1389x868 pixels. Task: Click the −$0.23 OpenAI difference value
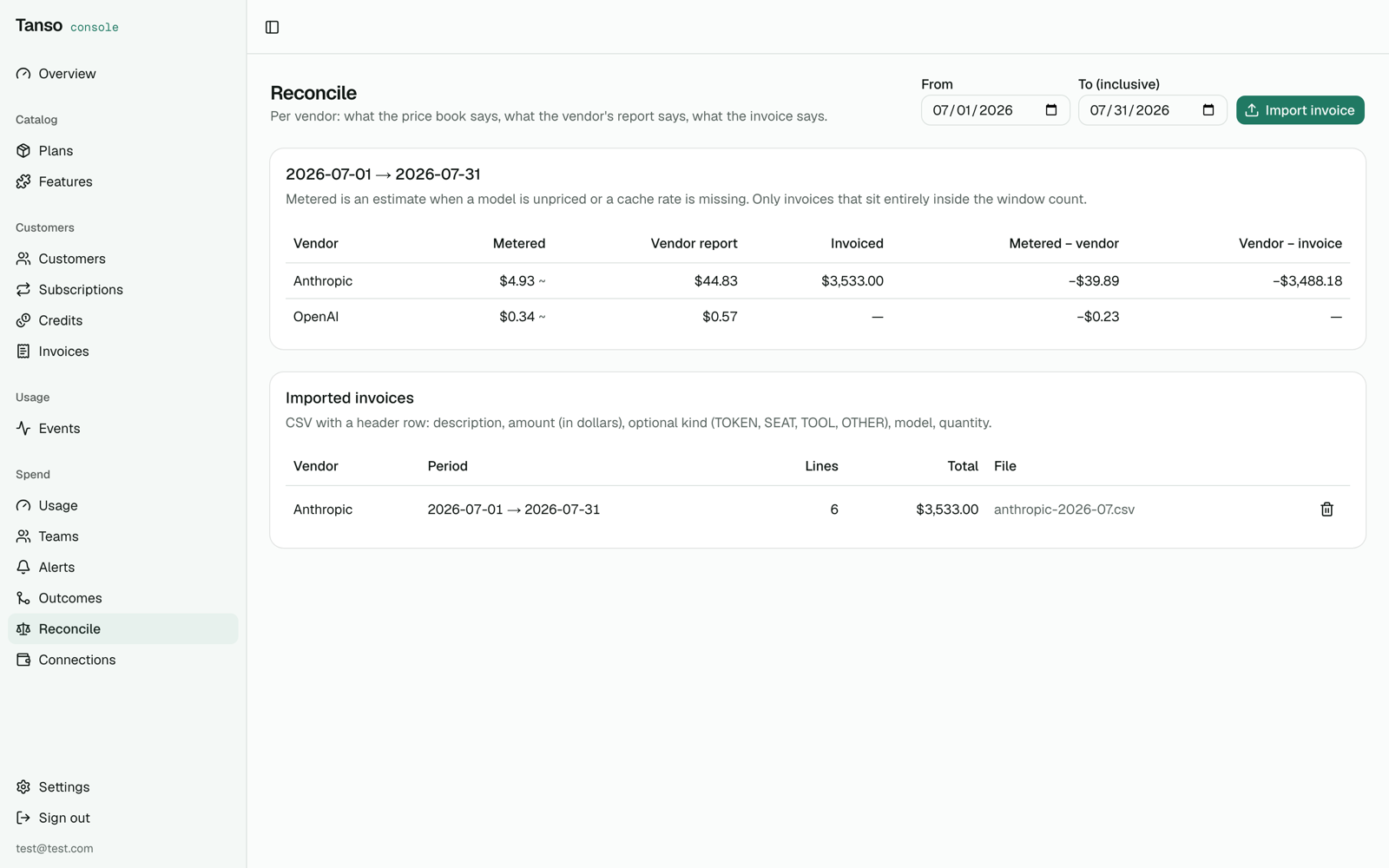pyautogui.click(x=1098, y=317)
